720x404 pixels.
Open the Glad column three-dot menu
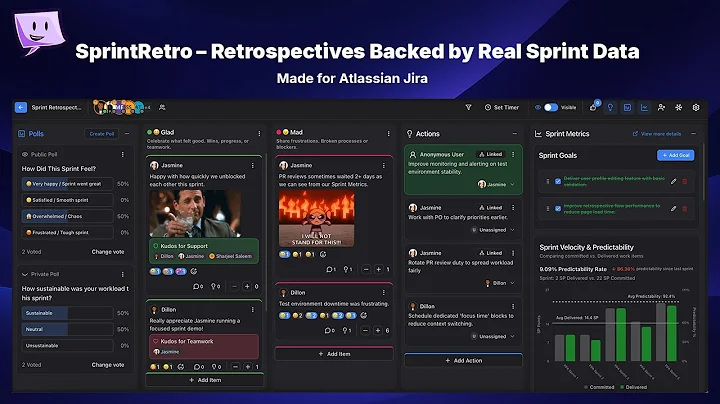[259, 134]
